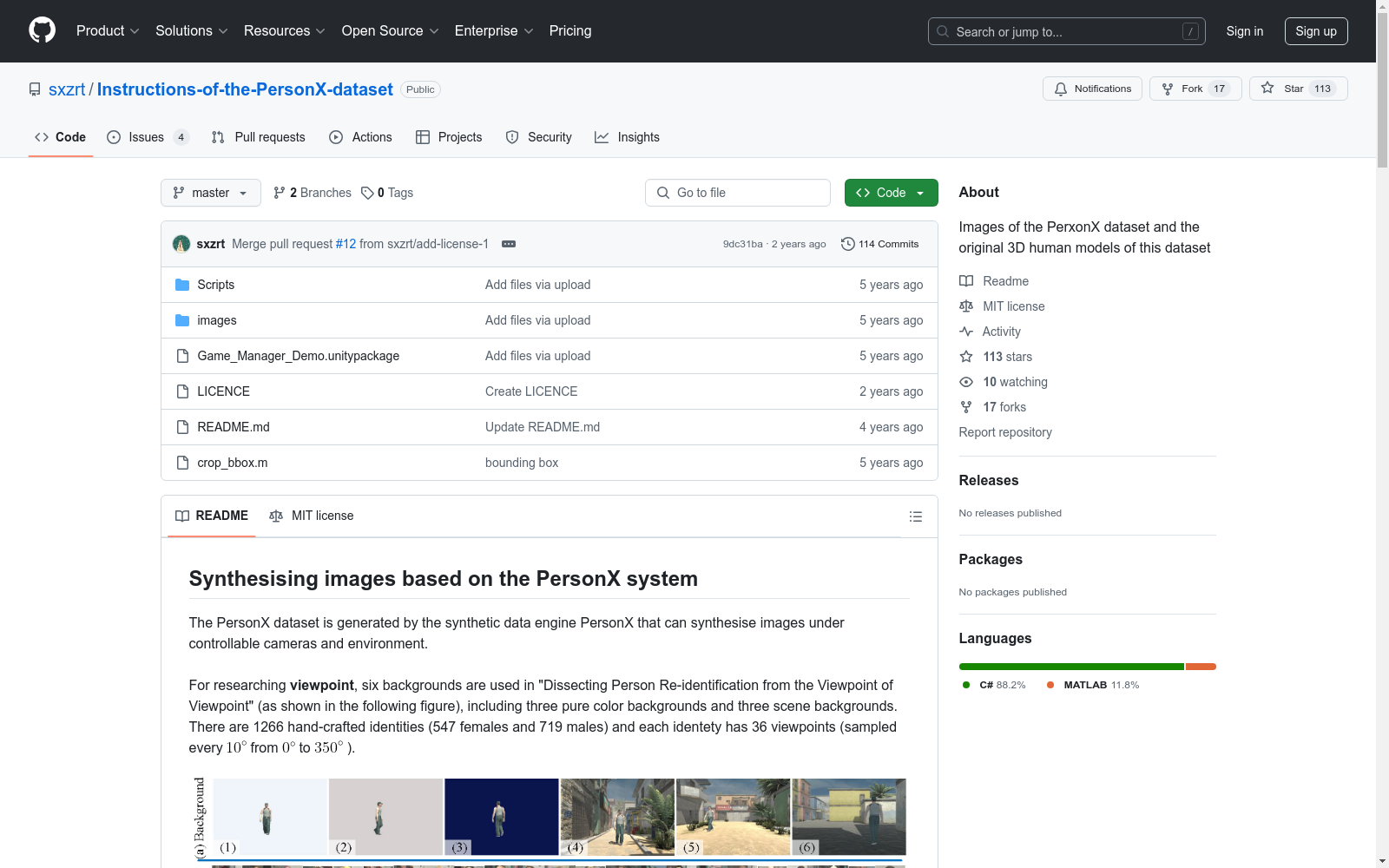This screenshot has width=1389, height=868.
Task: Switch to the Insights tab
Action: tap(627, 137)
